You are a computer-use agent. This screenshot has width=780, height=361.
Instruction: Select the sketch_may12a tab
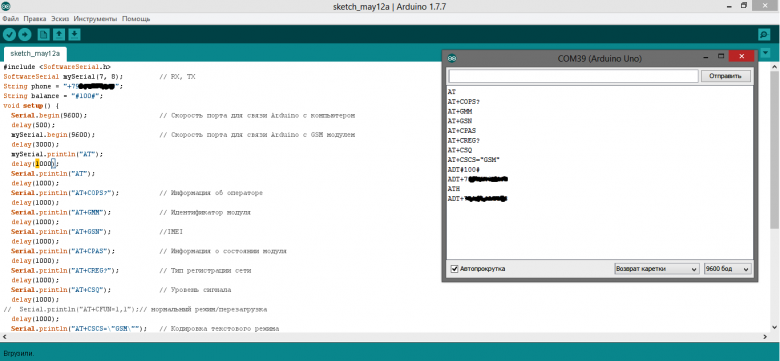[x=35, y=54]
